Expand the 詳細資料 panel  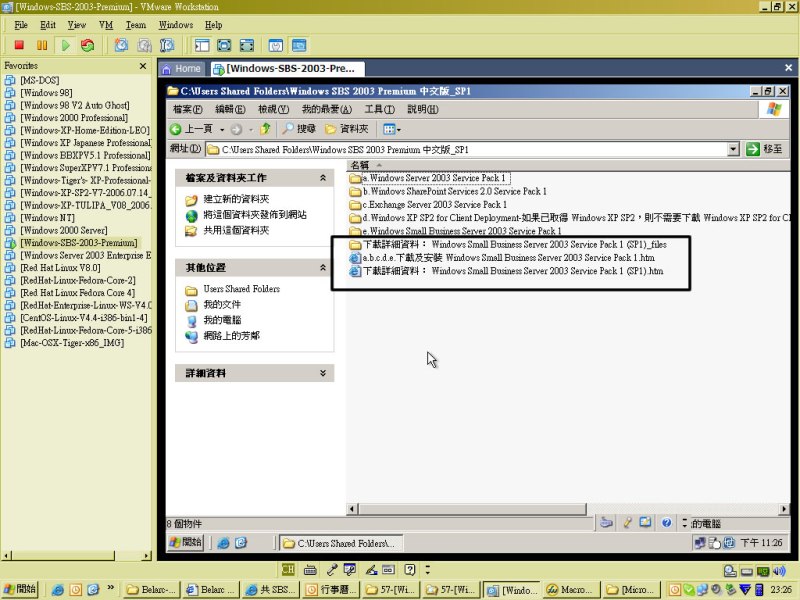point(322,373)
